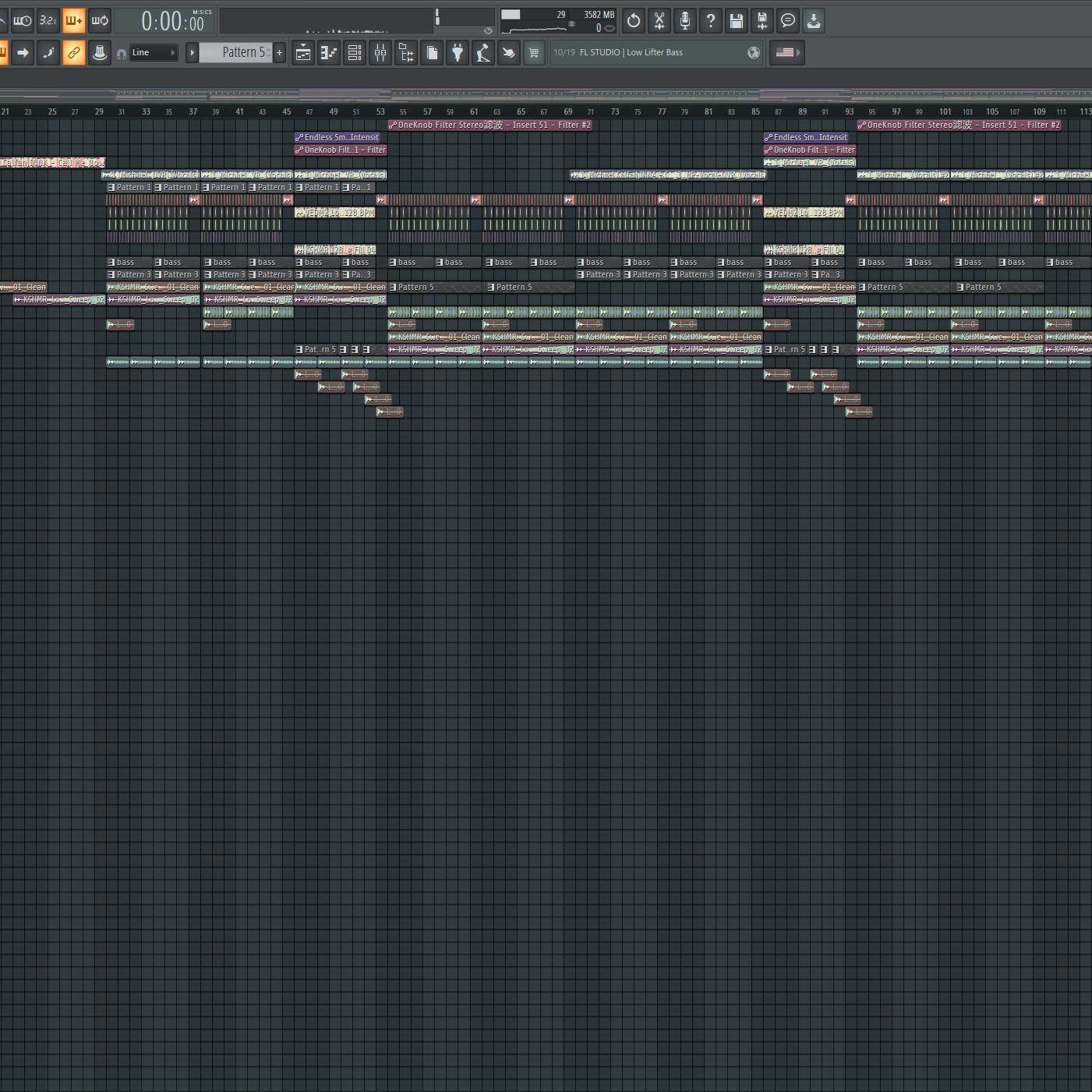The image size is (1092, 1092).
Task: Click the undo circular arrow icon
Action: 634,21
